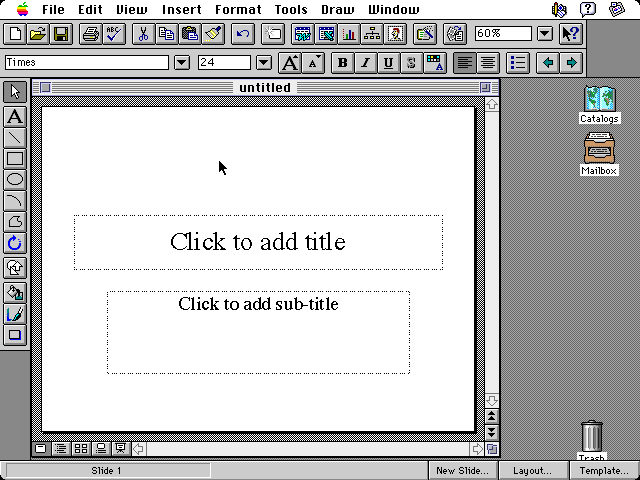Start Slide Show view button

coord(121,449)
